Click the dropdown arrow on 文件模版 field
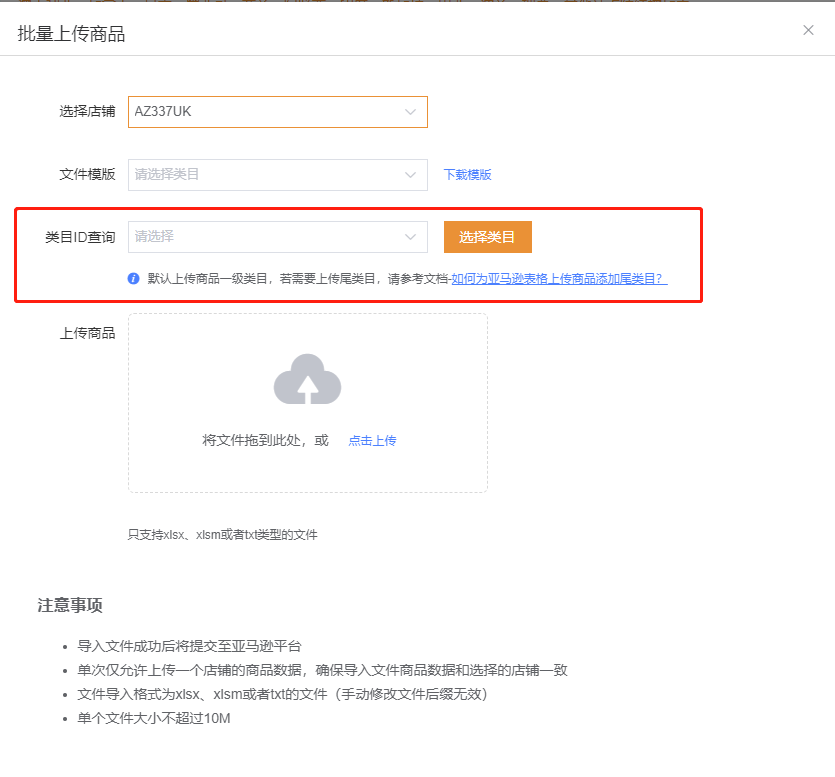 click(x=412, y=174)
